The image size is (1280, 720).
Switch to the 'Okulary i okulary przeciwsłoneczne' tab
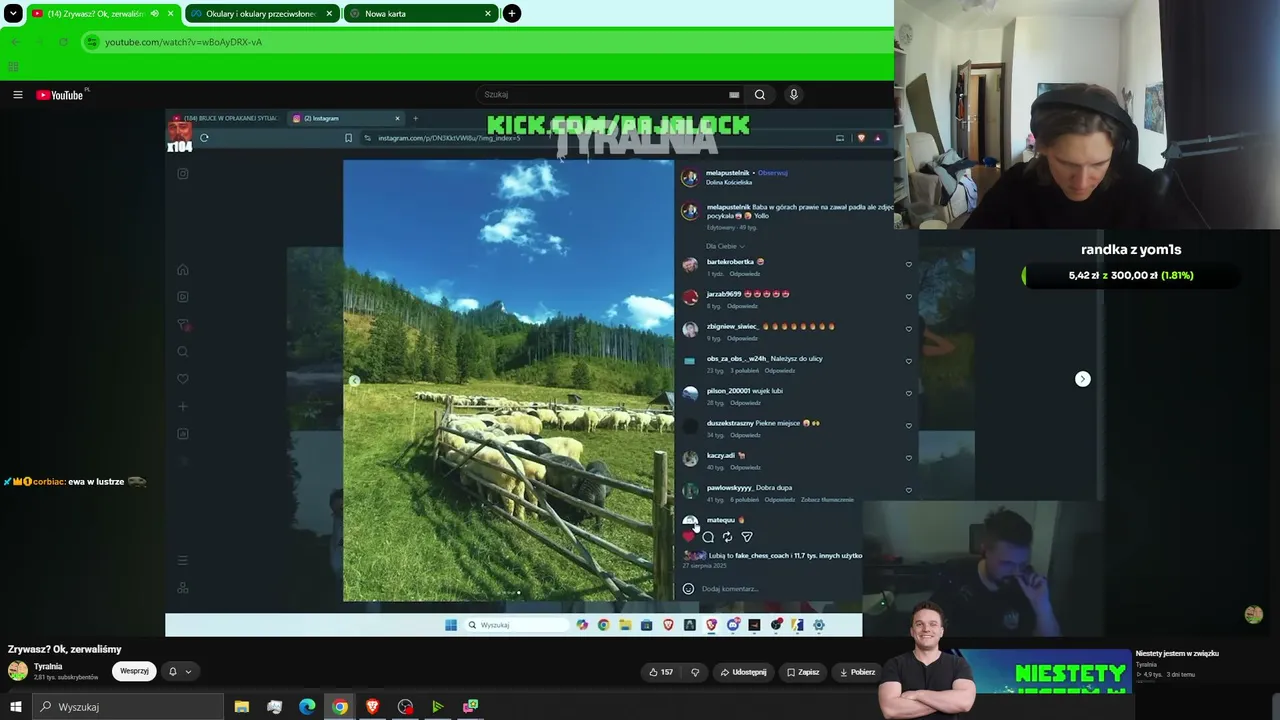coord(262,14)
